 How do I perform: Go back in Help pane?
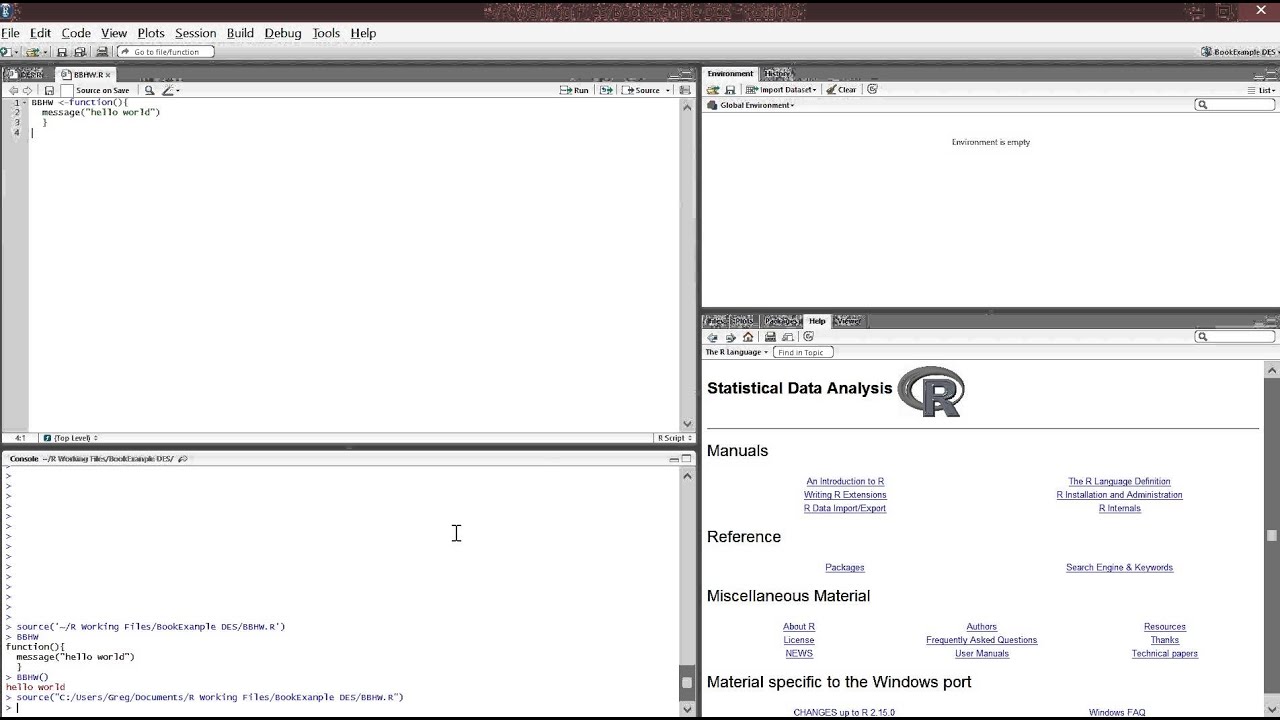(x=712, y=337)
